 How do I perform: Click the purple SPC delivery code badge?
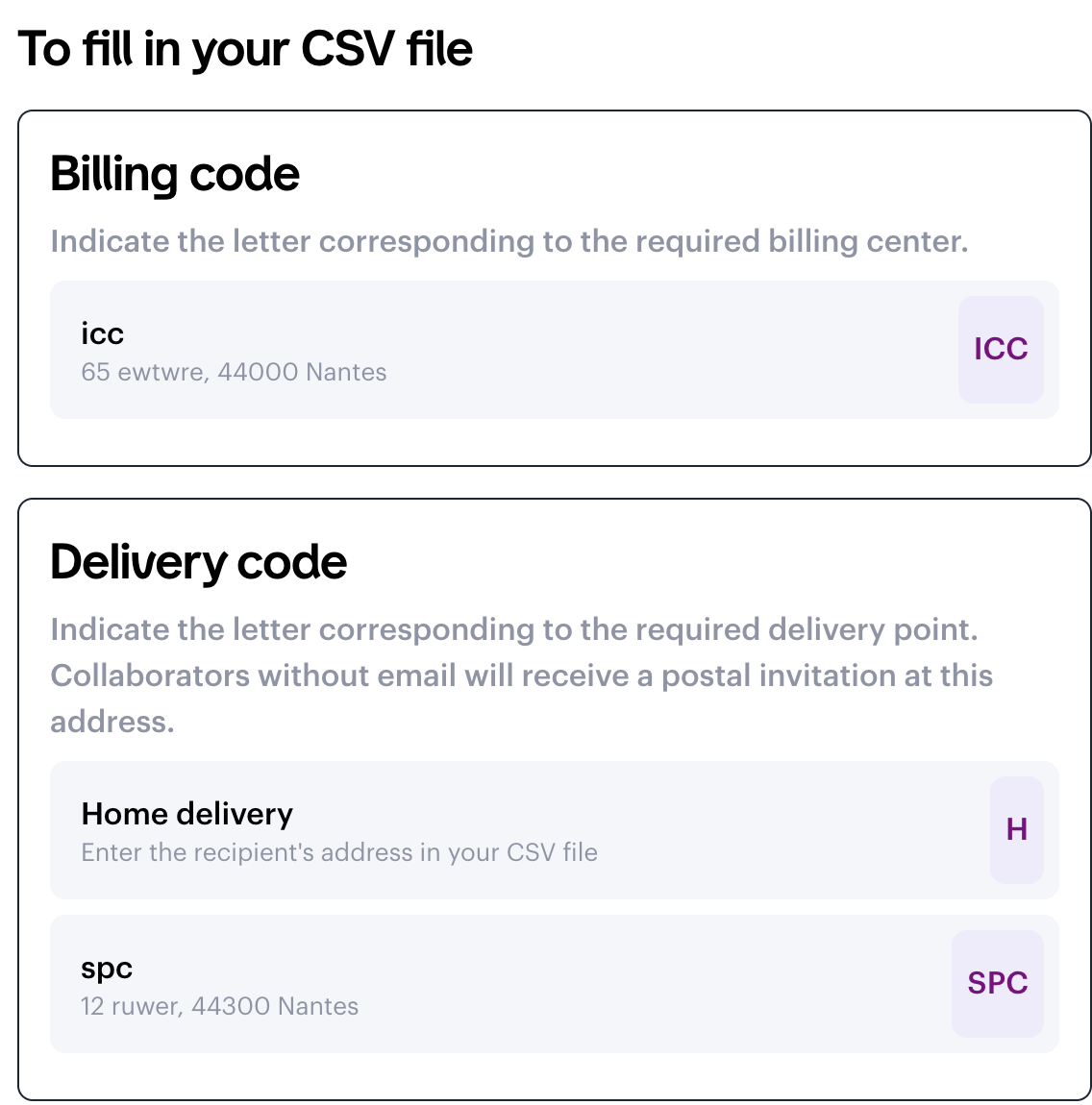[997, 983]
